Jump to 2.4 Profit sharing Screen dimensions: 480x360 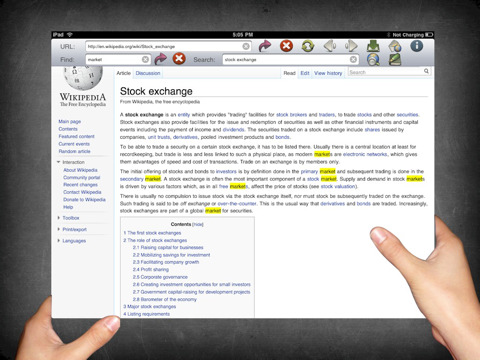click(x=151, y=269)
